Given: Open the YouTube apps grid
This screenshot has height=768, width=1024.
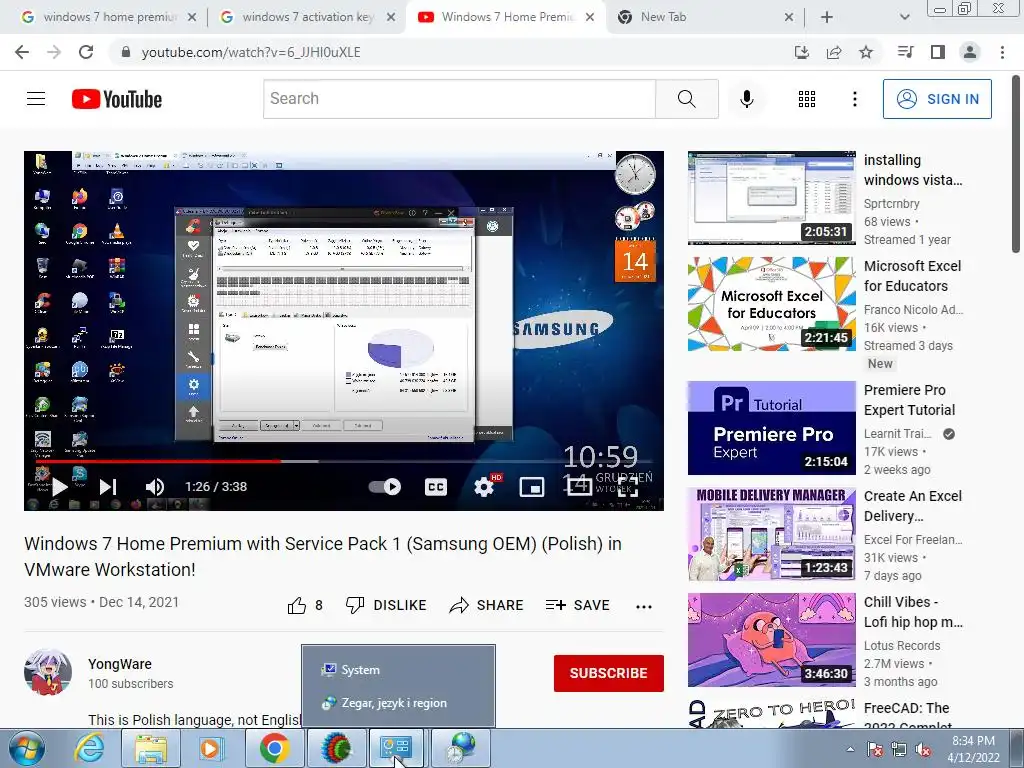Looking at the screenshot, I should click(807, 99).
